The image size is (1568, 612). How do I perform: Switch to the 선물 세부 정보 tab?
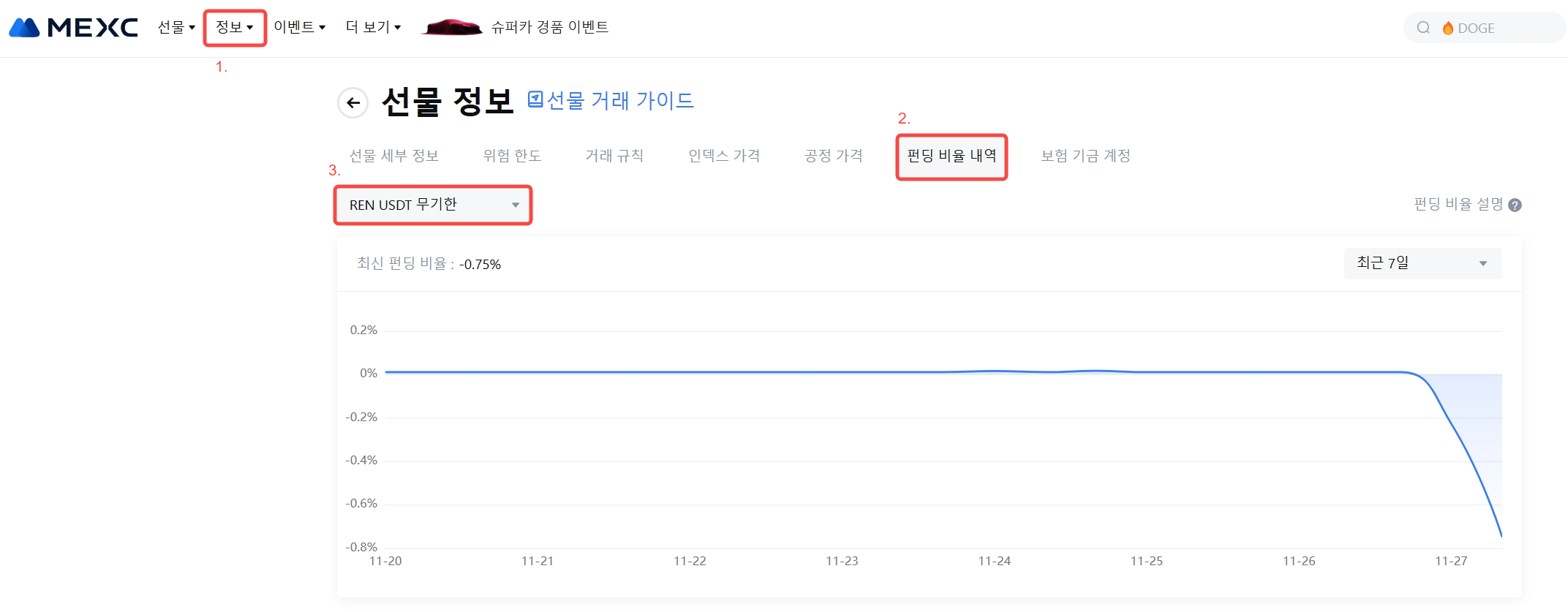pos(393,156)
